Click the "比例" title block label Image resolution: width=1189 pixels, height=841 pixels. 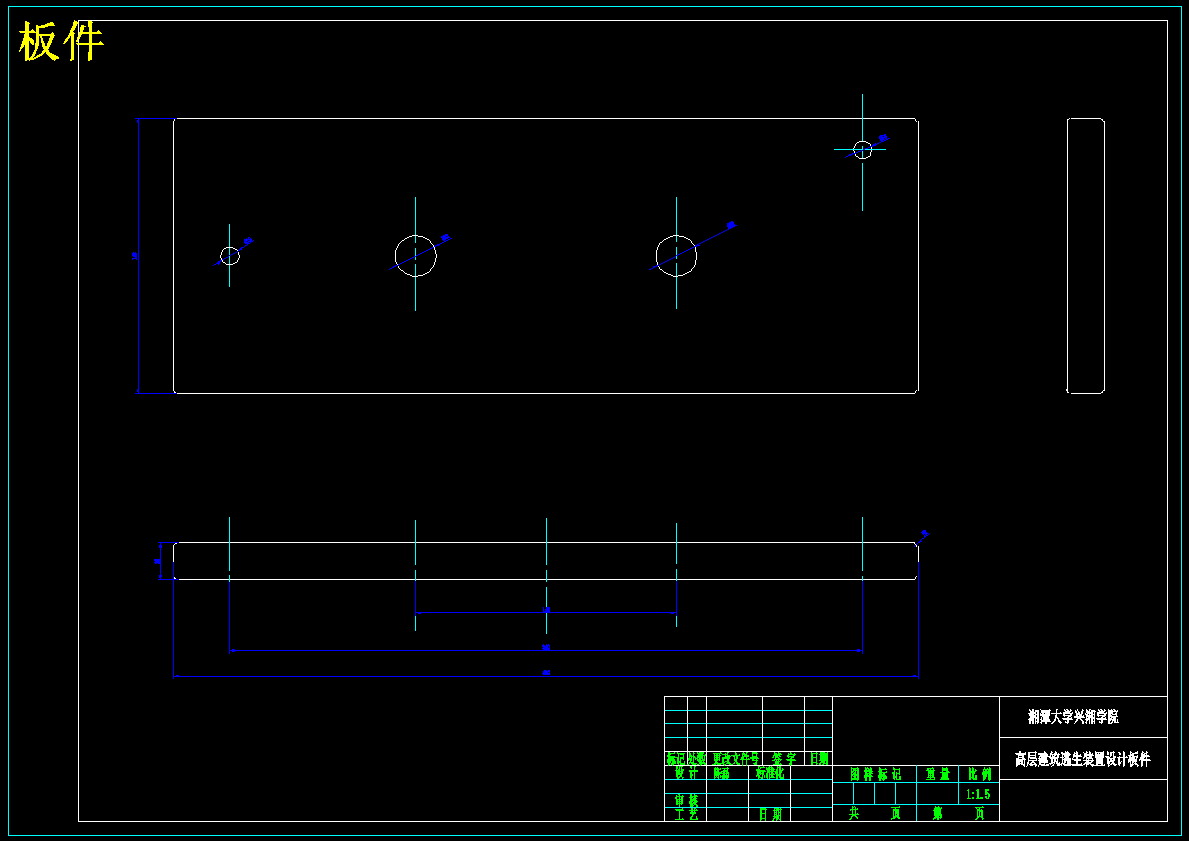pyautogui.click(x=979, y=774)
